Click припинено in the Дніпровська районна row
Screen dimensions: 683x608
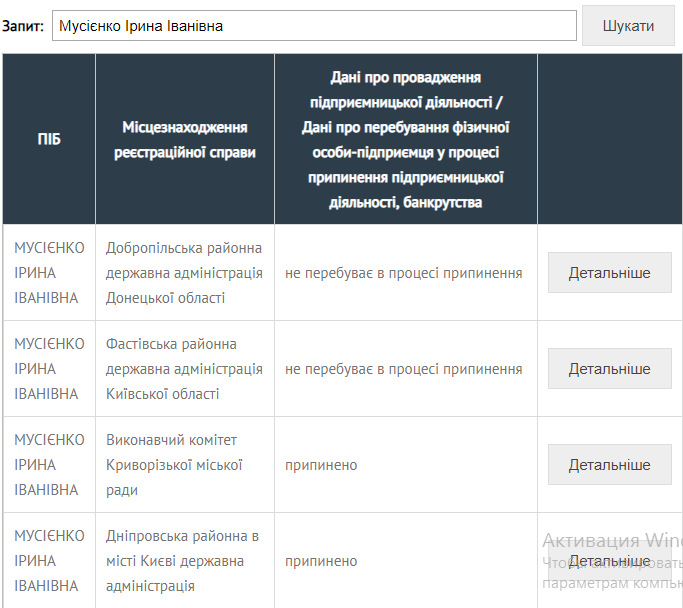[321, 561]
